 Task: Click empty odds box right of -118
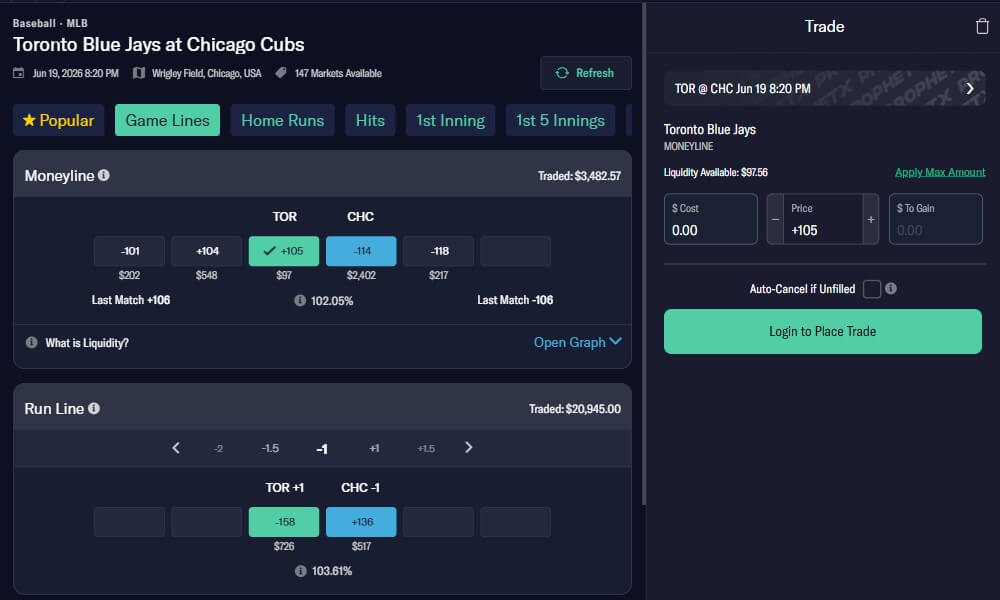[x=515, y=251]
